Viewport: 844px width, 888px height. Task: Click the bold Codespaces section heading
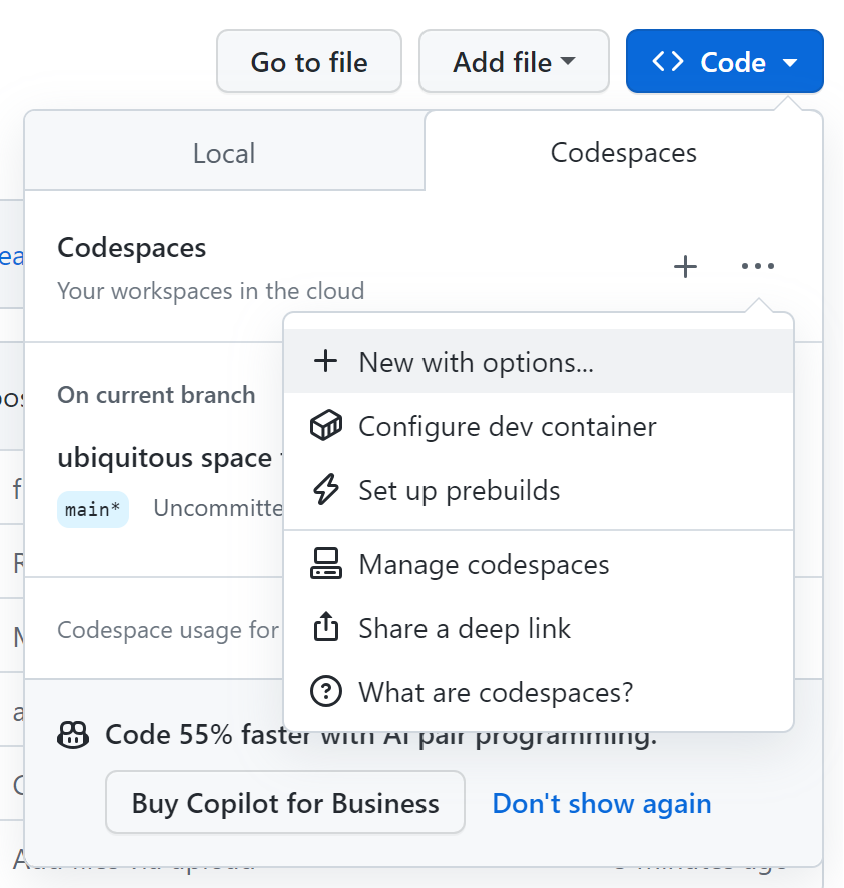tap(131, 248)
